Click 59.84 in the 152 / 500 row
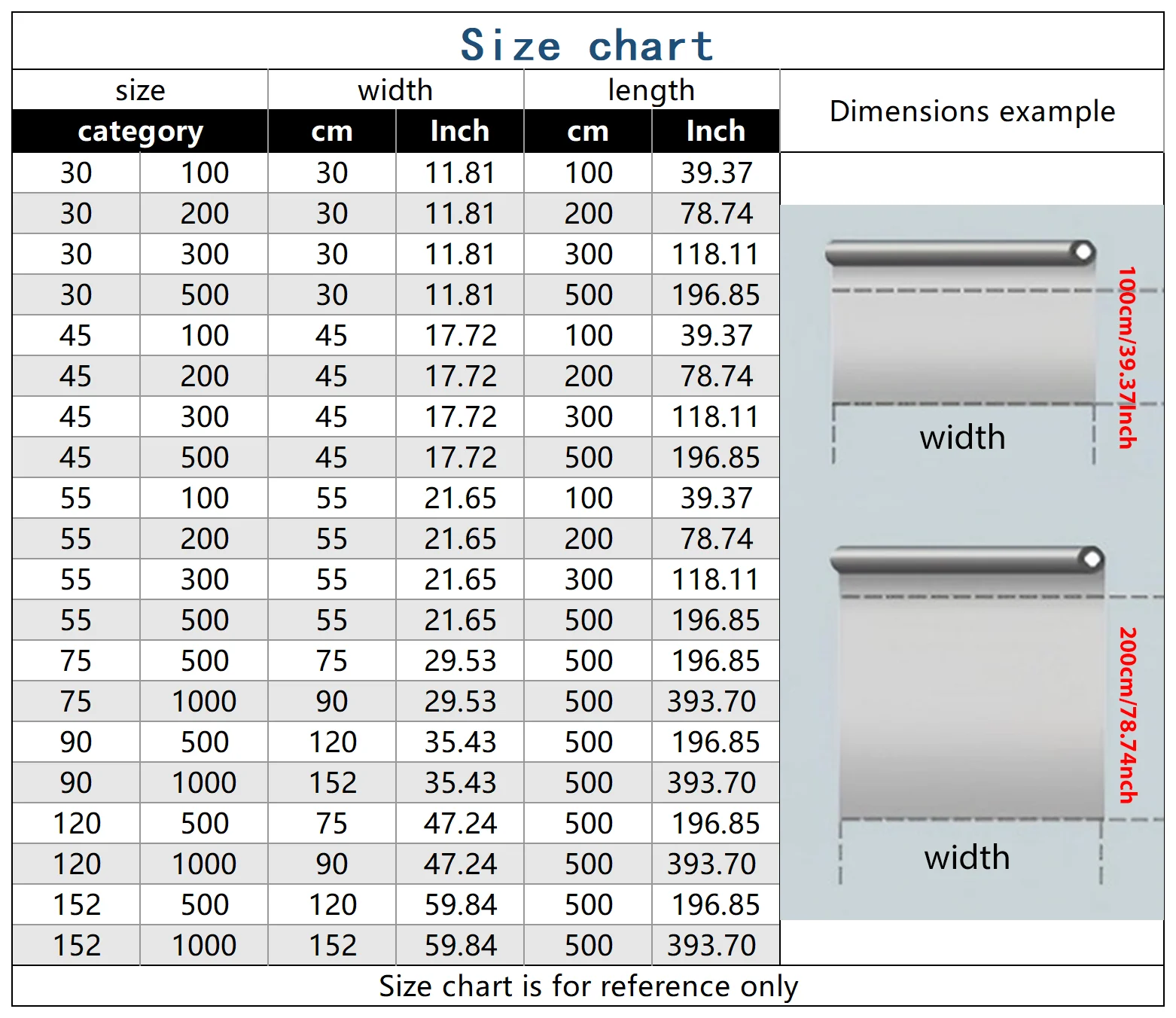The width and height of the screenshot is (1176, 1018). point(460,905)
